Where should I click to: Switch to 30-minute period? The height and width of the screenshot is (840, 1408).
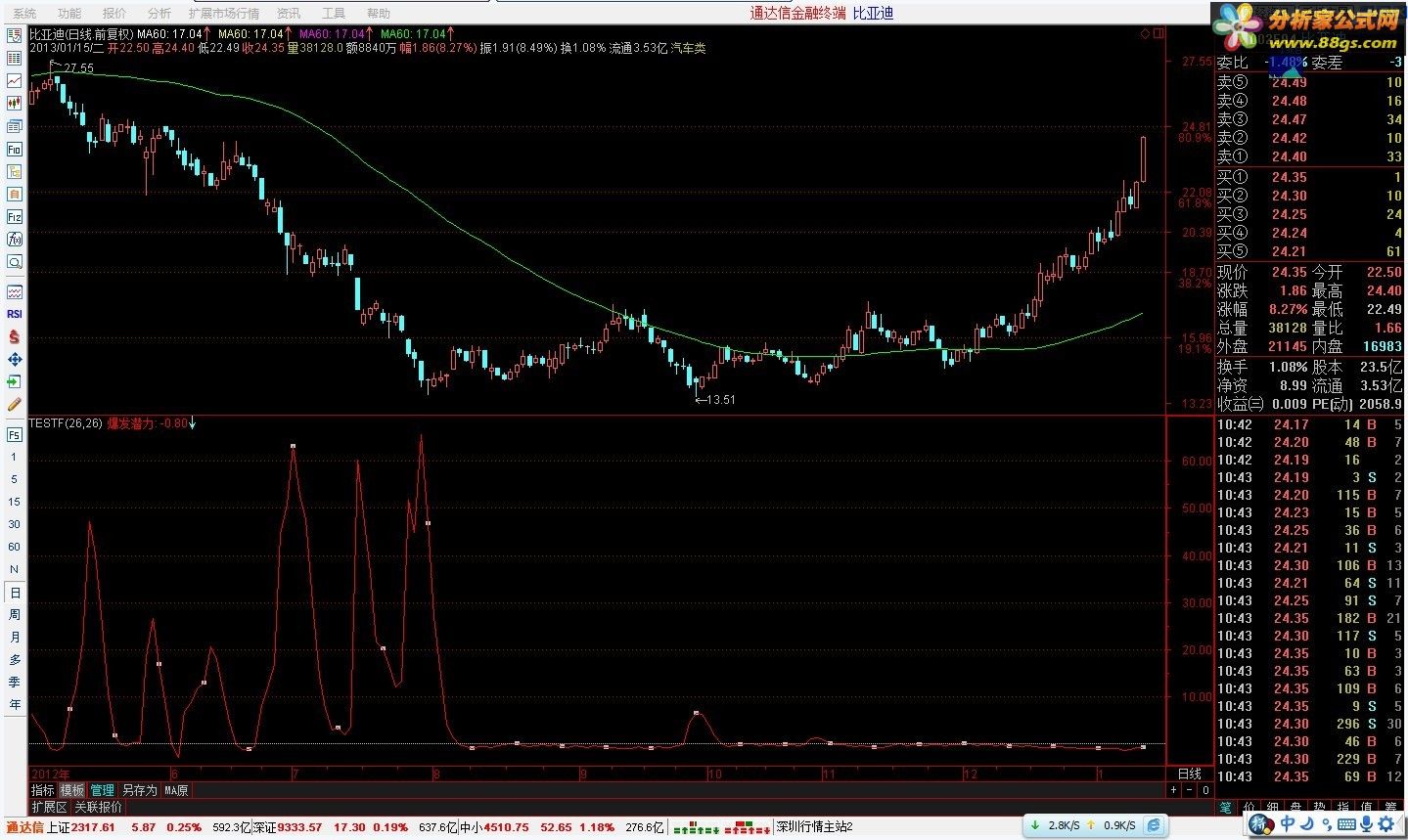point(14,524)
